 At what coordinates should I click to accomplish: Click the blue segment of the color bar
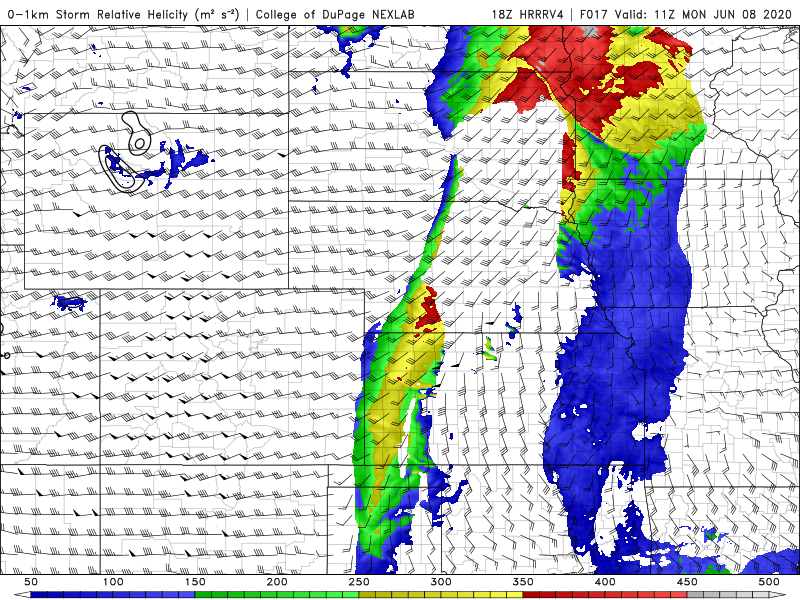point(113,595)
